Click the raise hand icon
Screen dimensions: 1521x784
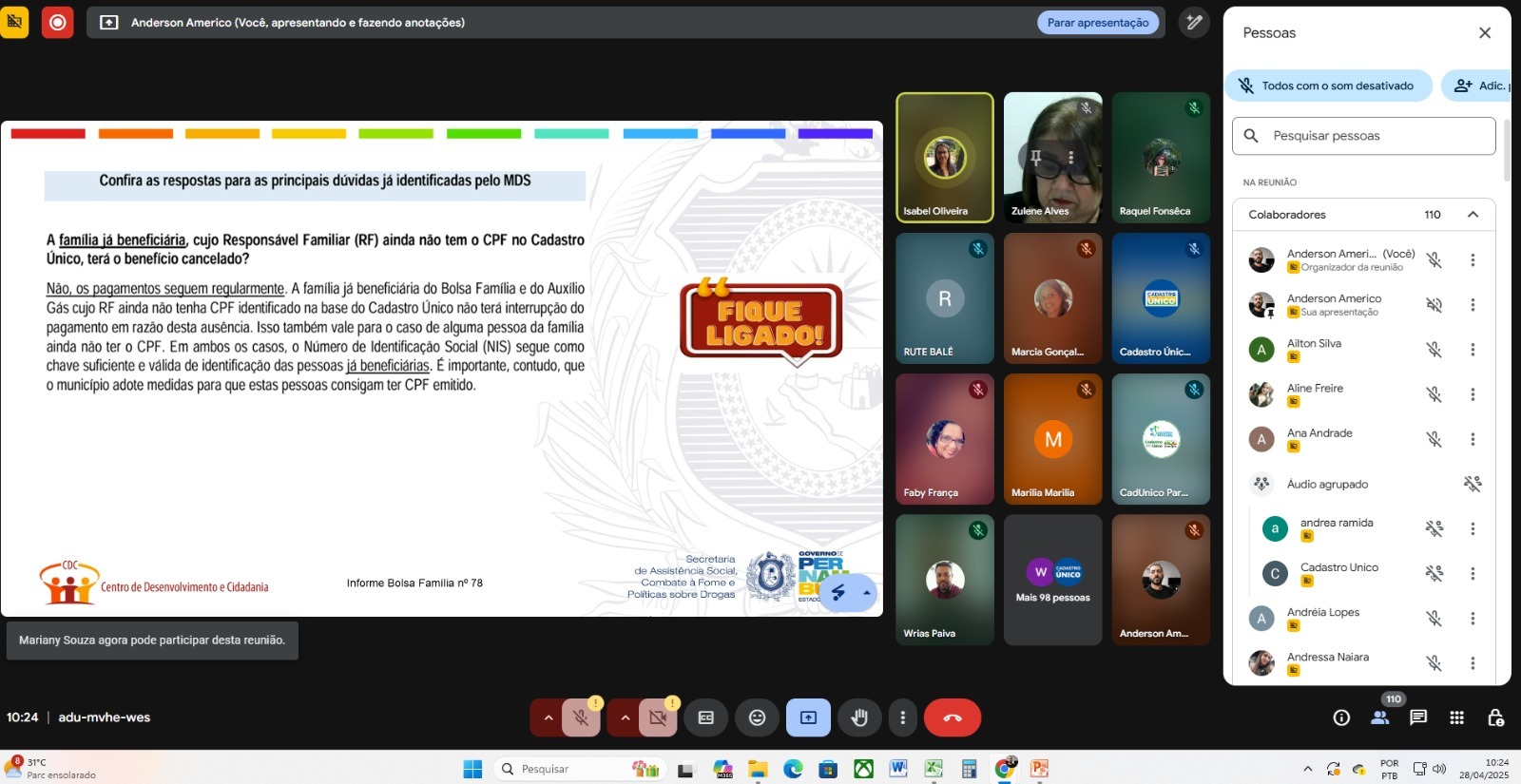pyautogui.click(x=859, y=717)
